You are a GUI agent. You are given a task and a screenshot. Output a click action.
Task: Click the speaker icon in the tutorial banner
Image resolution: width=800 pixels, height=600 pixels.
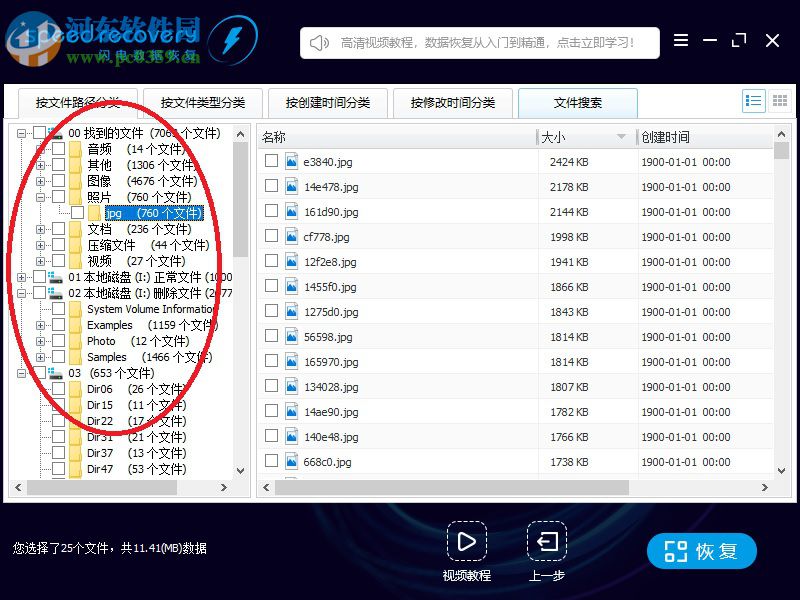[x=318, y=42]
